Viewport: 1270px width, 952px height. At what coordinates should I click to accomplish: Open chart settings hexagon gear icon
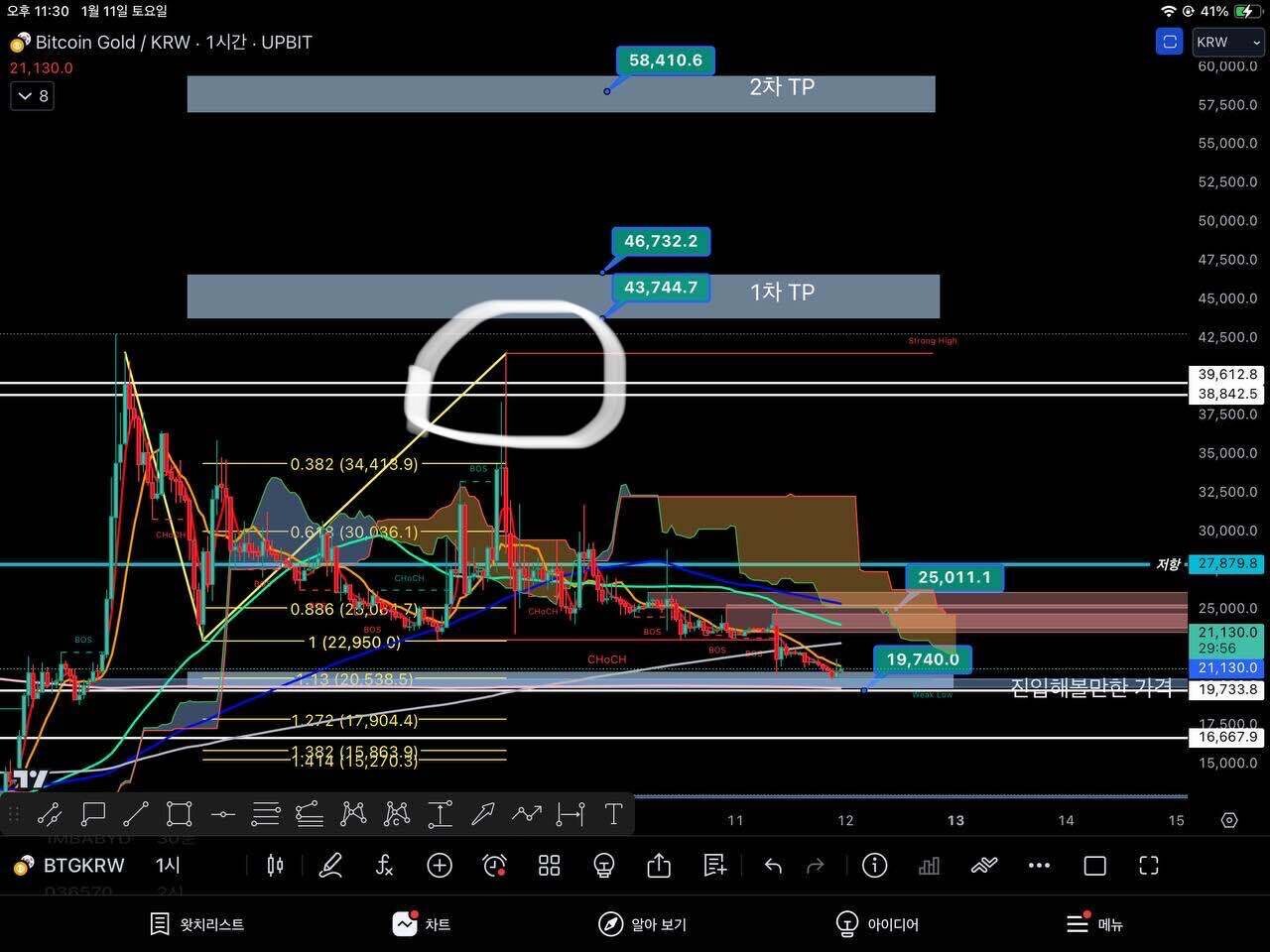point(1229,820)
